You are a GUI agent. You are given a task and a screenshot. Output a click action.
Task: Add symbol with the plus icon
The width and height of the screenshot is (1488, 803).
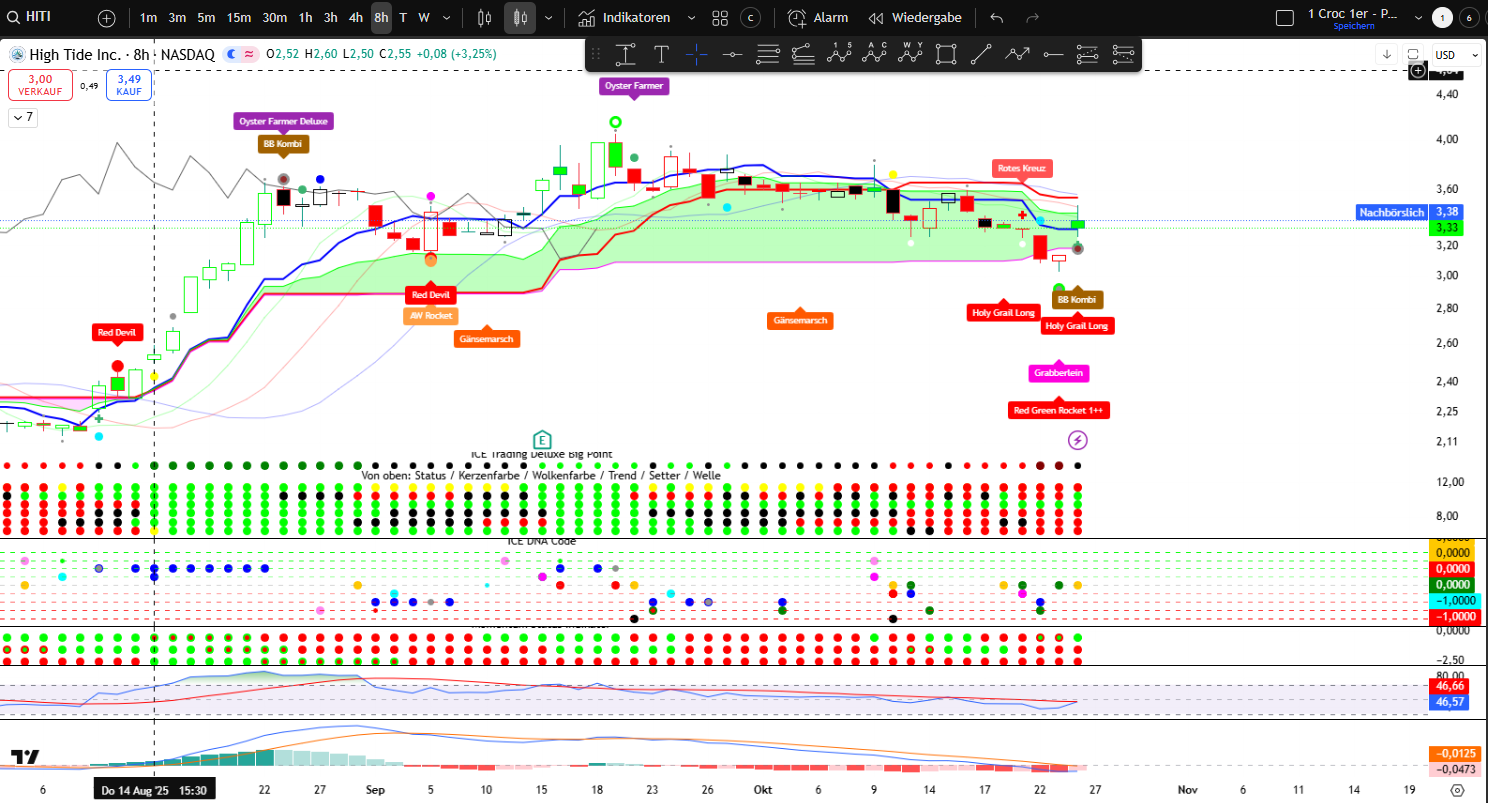pos(107,18)
